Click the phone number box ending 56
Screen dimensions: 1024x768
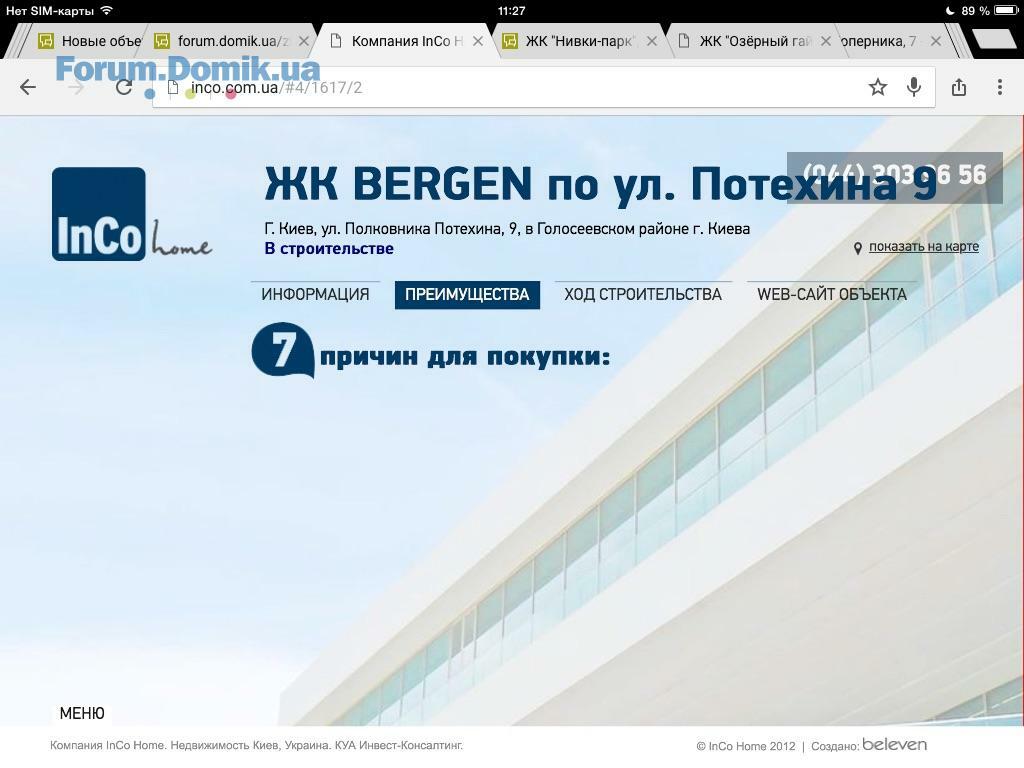(x=895, y=178)
